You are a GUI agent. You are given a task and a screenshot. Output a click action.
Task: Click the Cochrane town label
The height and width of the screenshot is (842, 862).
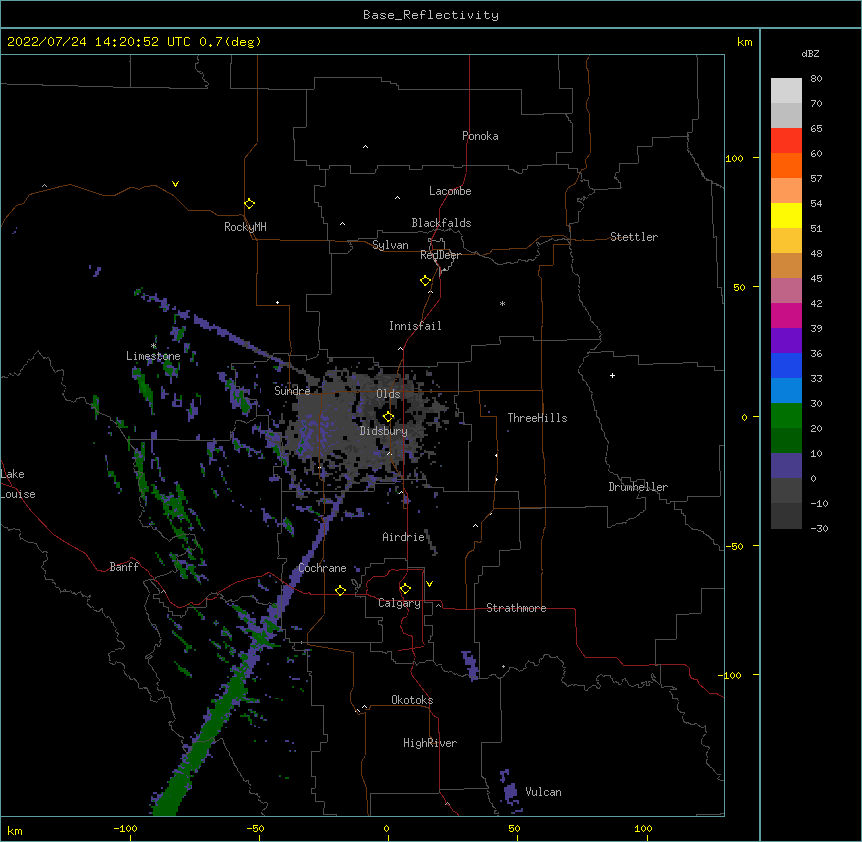point(322,568)
